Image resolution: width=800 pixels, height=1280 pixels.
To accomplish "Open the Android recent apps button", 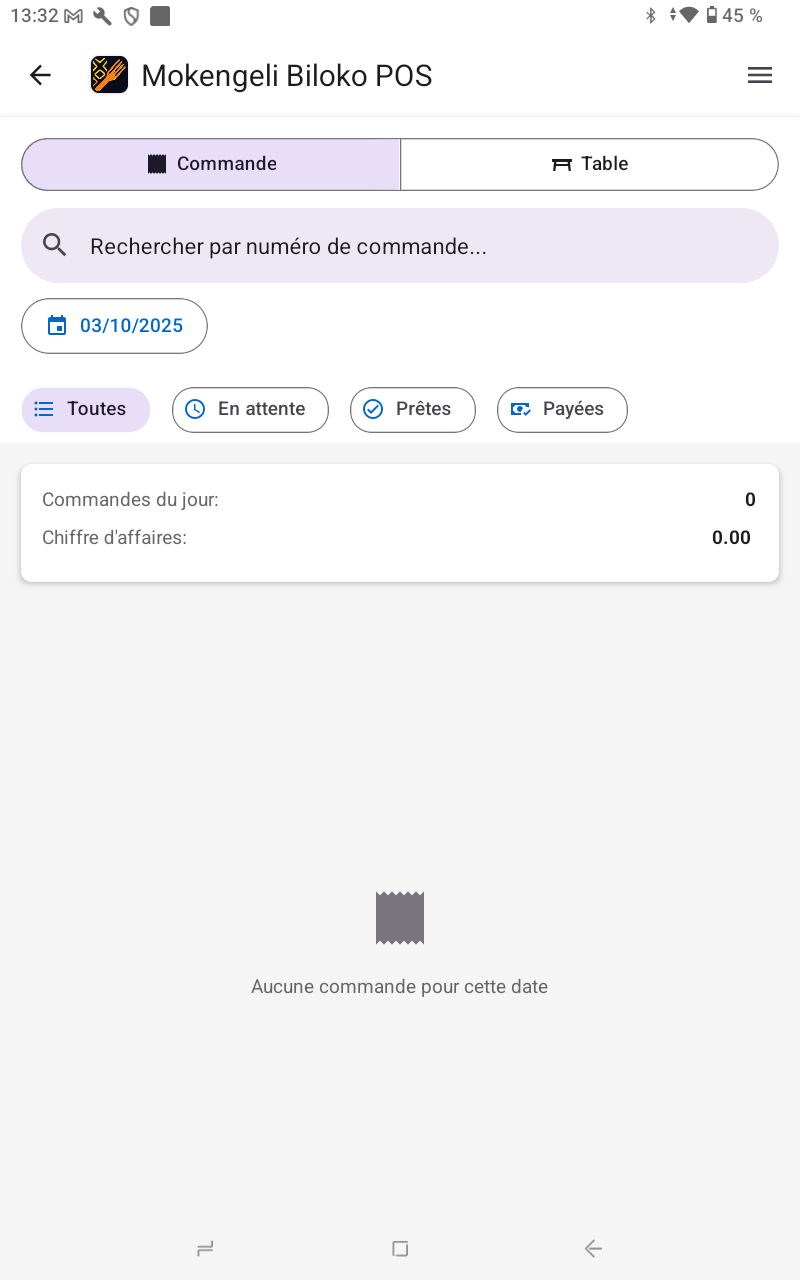I will 205,1248.
